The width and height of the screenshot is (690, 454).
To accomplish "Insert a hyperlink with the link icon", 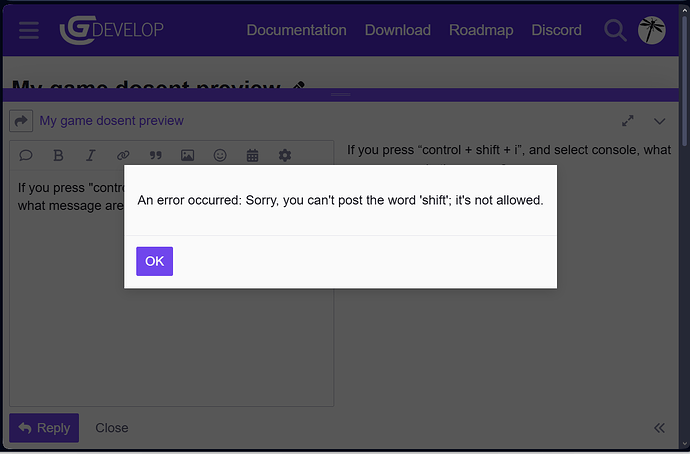I will [123, 155].
